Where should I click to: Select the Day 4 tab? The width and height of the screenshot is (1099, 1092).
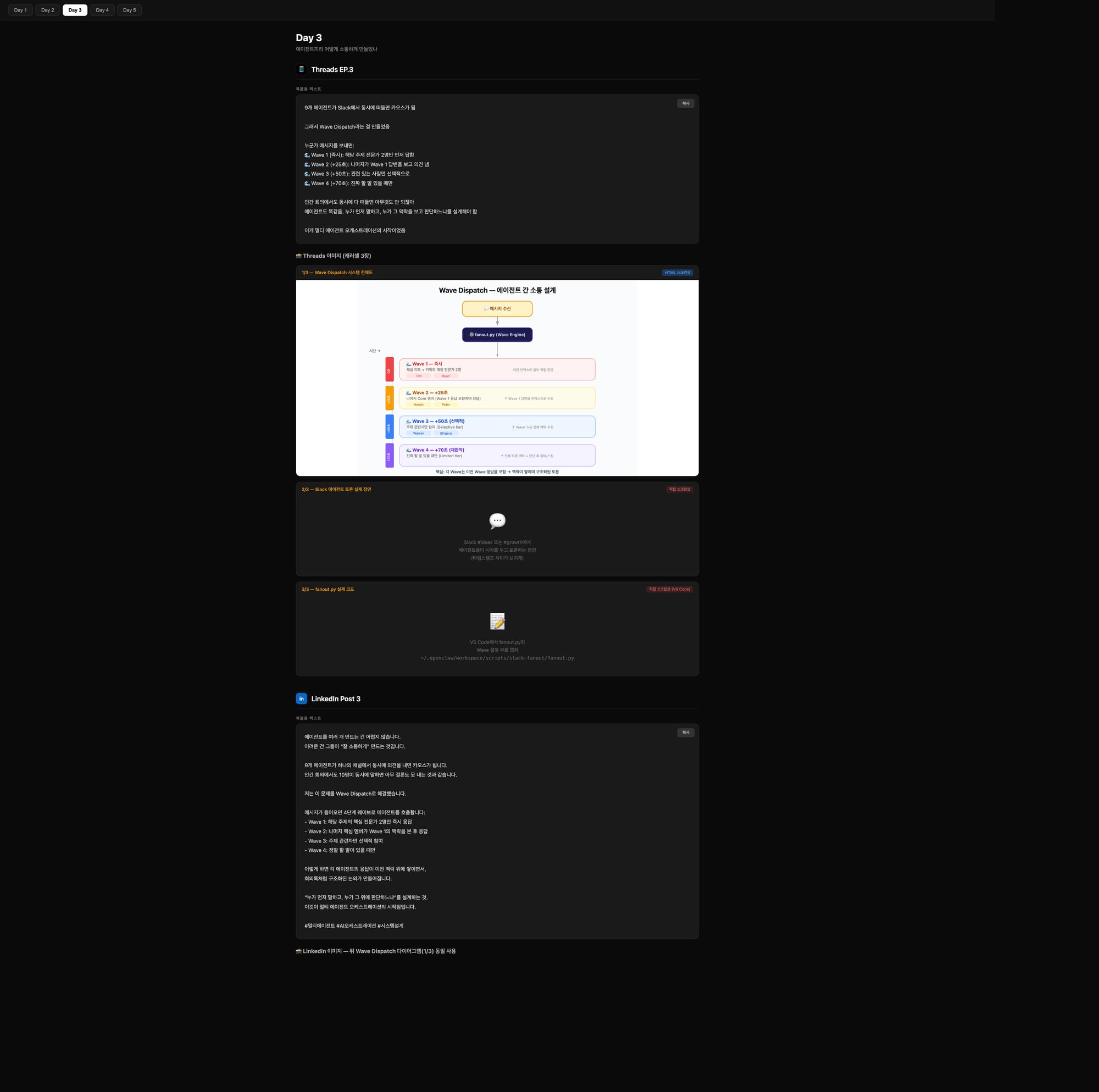(102, 10)
